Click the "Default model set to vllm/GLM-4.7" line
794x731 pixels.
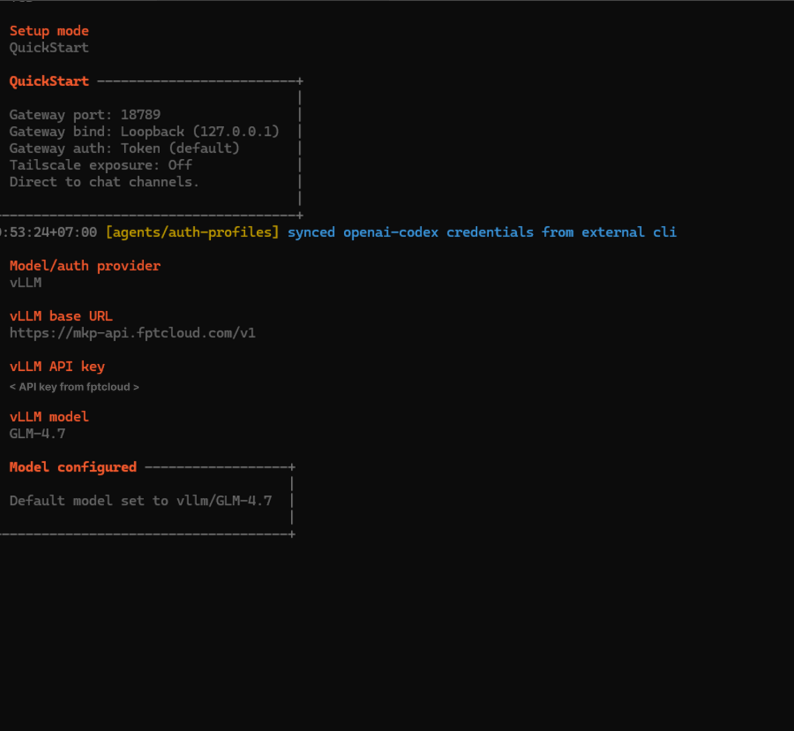(140, 501)
